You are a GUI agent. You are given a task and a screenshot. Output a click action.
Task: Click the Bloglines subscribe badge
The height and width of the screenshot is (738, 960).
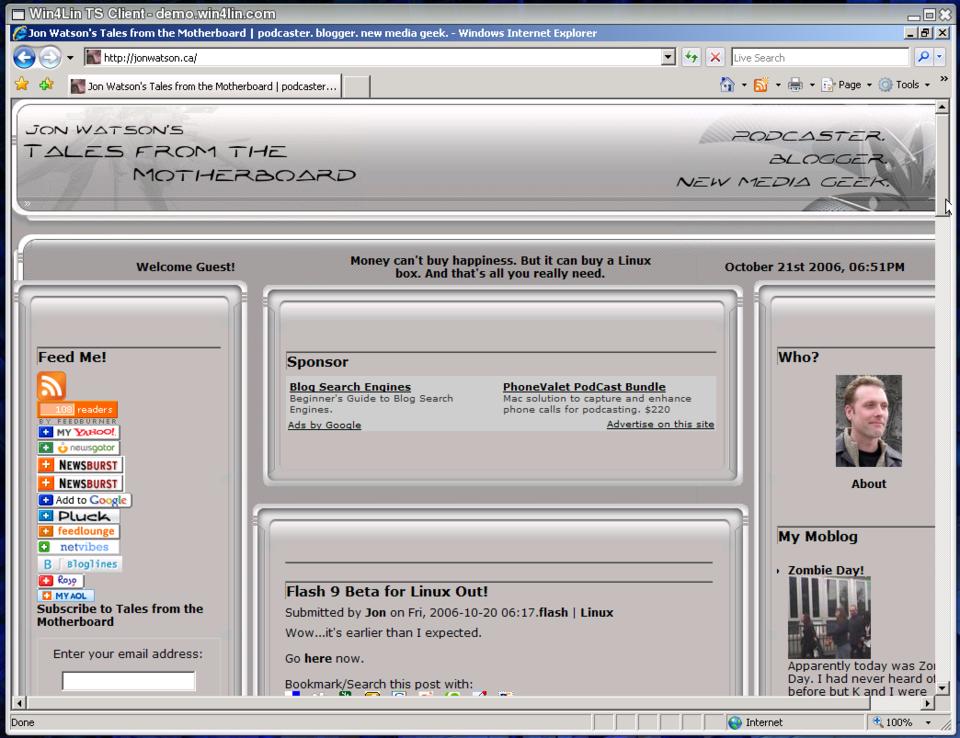tap(79, 564)
